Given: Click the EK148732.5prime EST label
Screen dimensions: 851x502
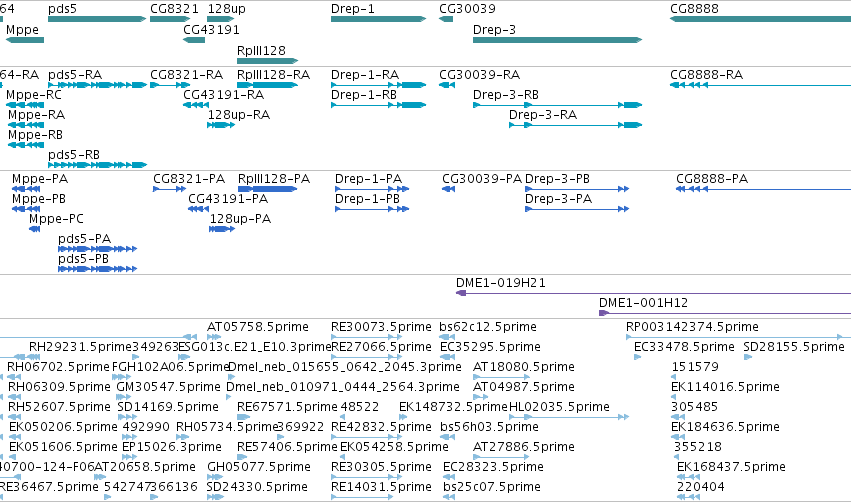Looking at the screenshot, I should click(x=453, y=407).
